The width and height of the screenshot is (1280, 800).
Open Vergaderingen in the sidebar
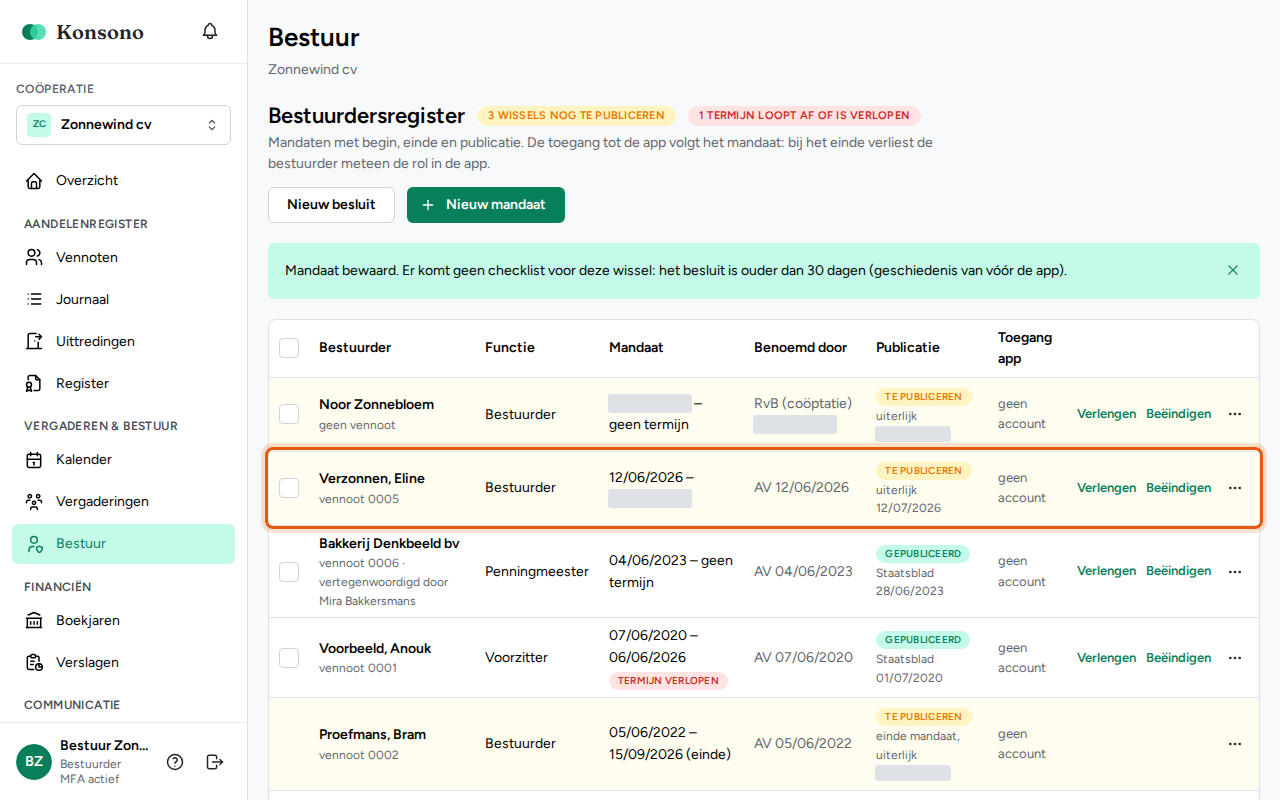click(x=123, y=502)
